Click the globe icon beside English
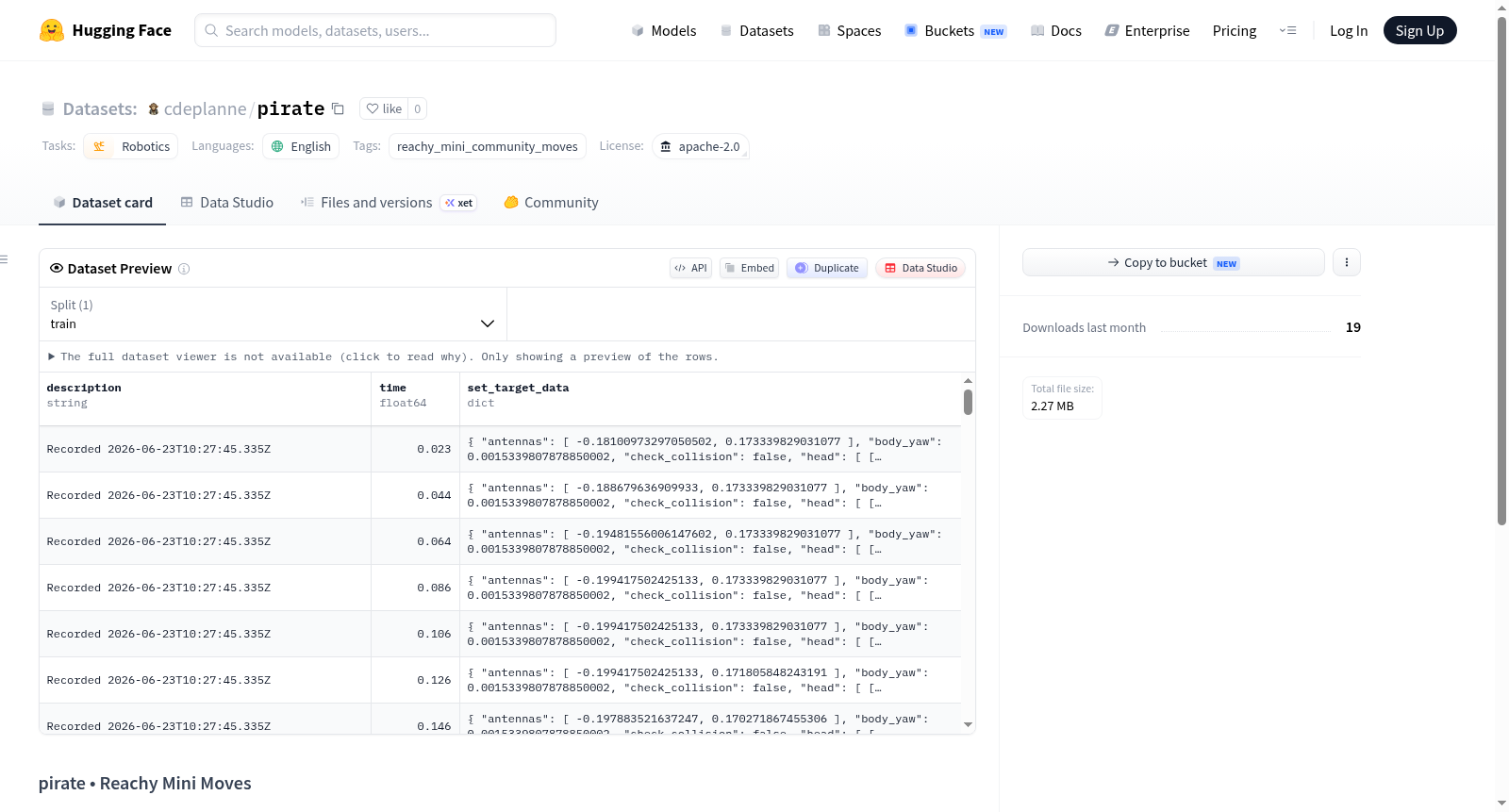This screenshot has width=1509, height=812. (x=277, y=146)
